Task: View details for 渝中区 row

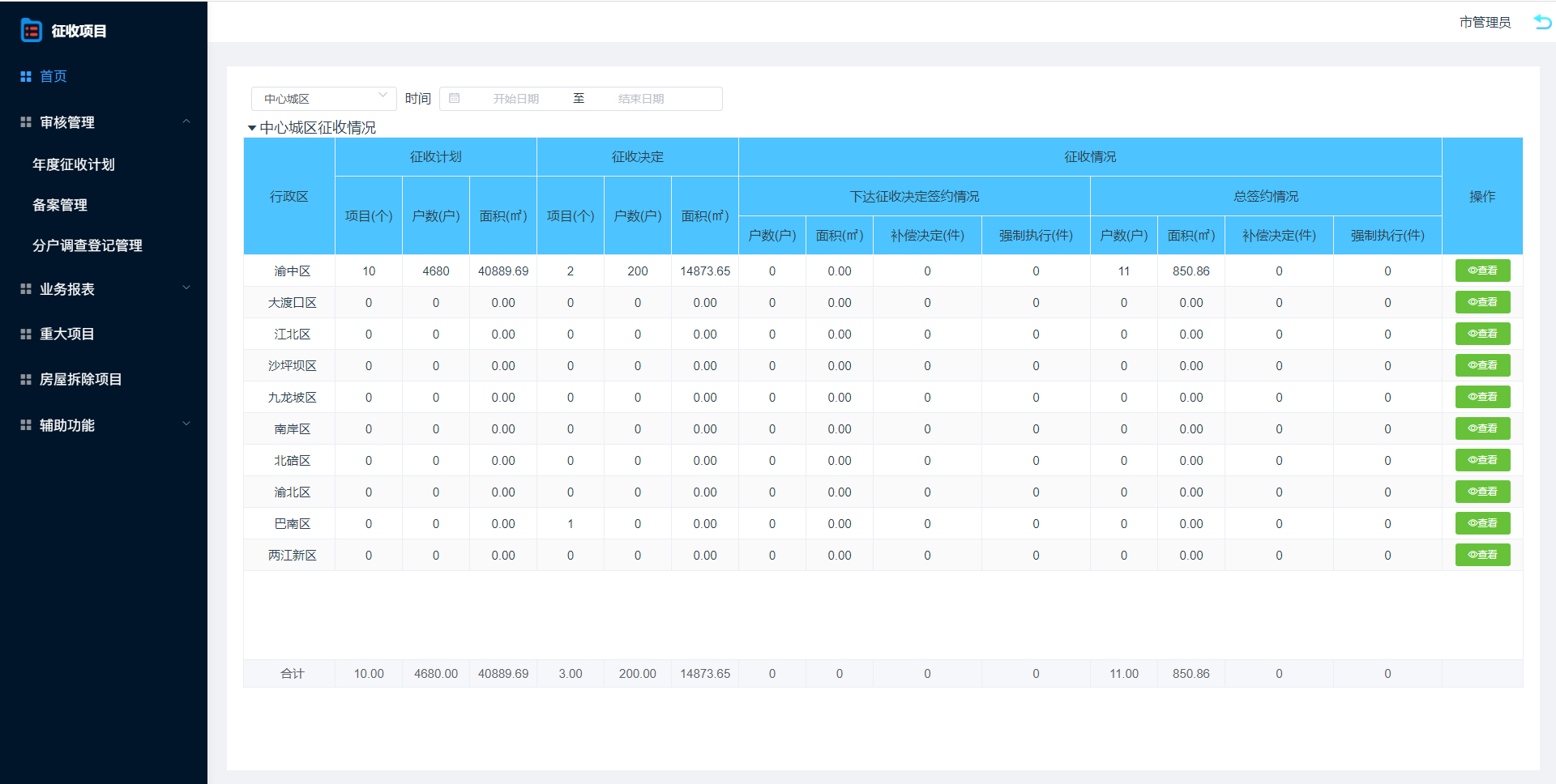Action: [x=1481, y=271]
